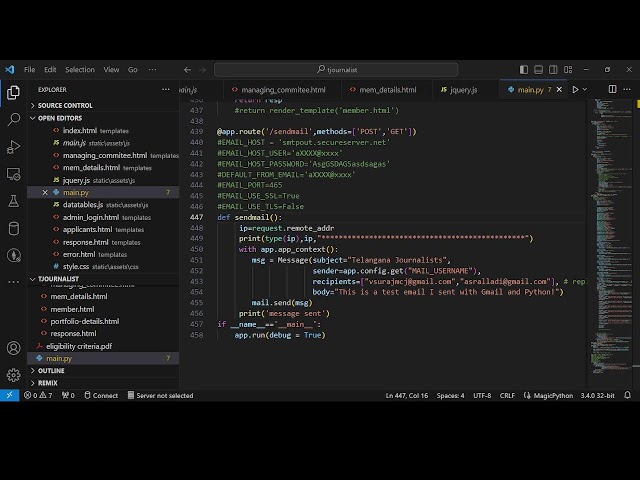The height and width of the screenshot is (480, 640).
Task: Open applicants.html in Open Editors
Action: [x=103, y=229]
